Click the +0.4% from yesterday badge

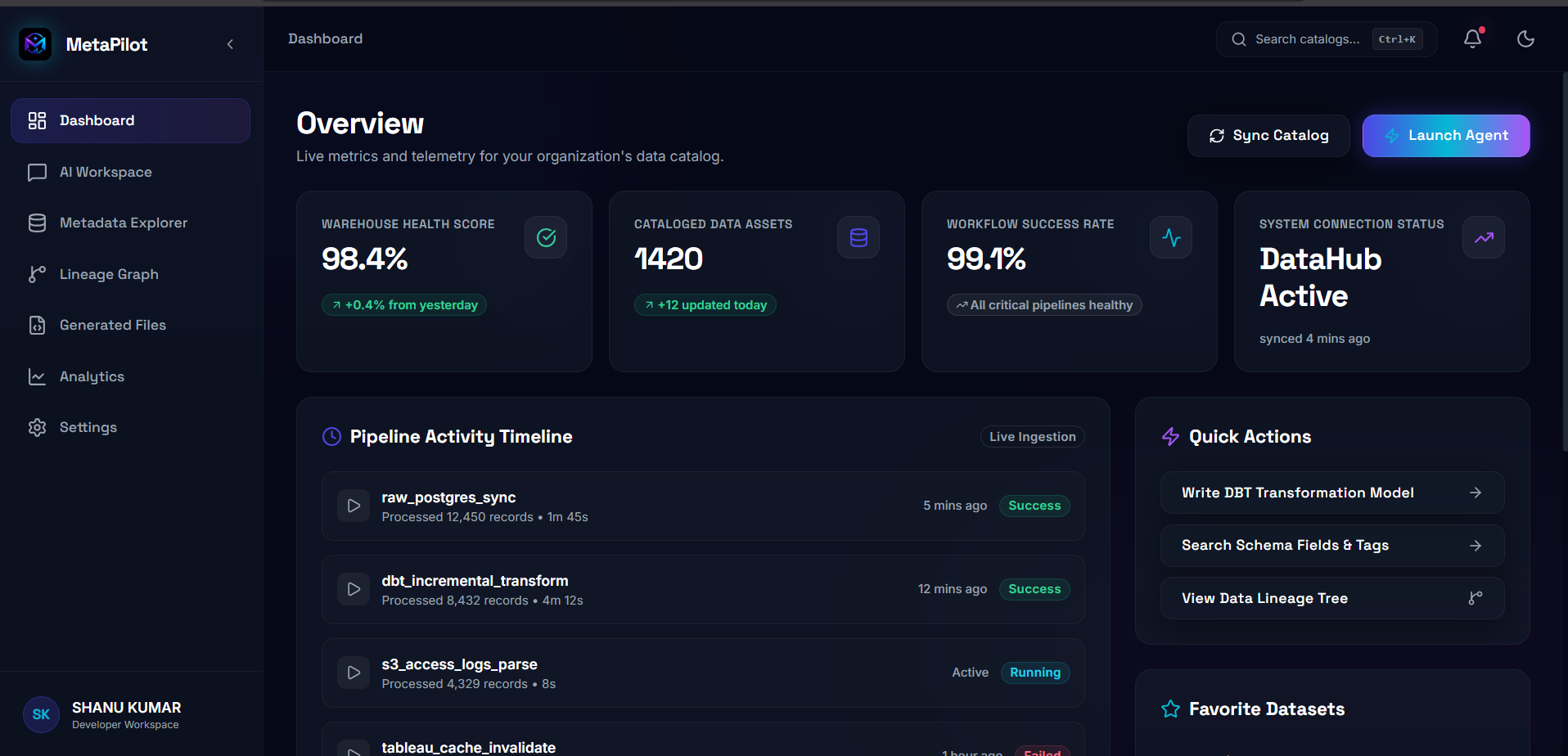[x=404, y=305]
